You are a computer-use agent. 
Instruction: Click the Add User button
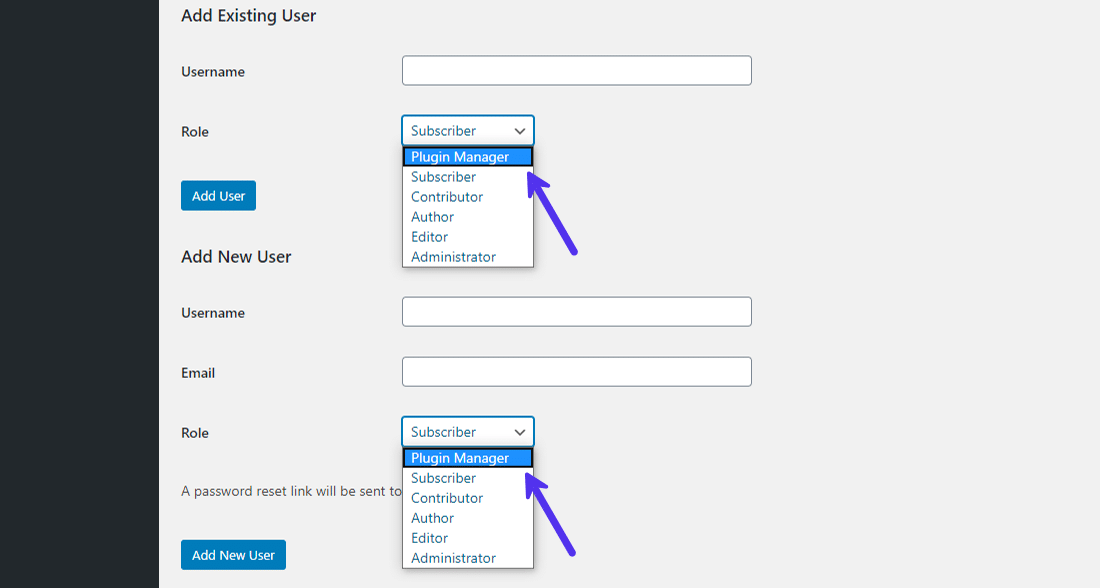218,195
